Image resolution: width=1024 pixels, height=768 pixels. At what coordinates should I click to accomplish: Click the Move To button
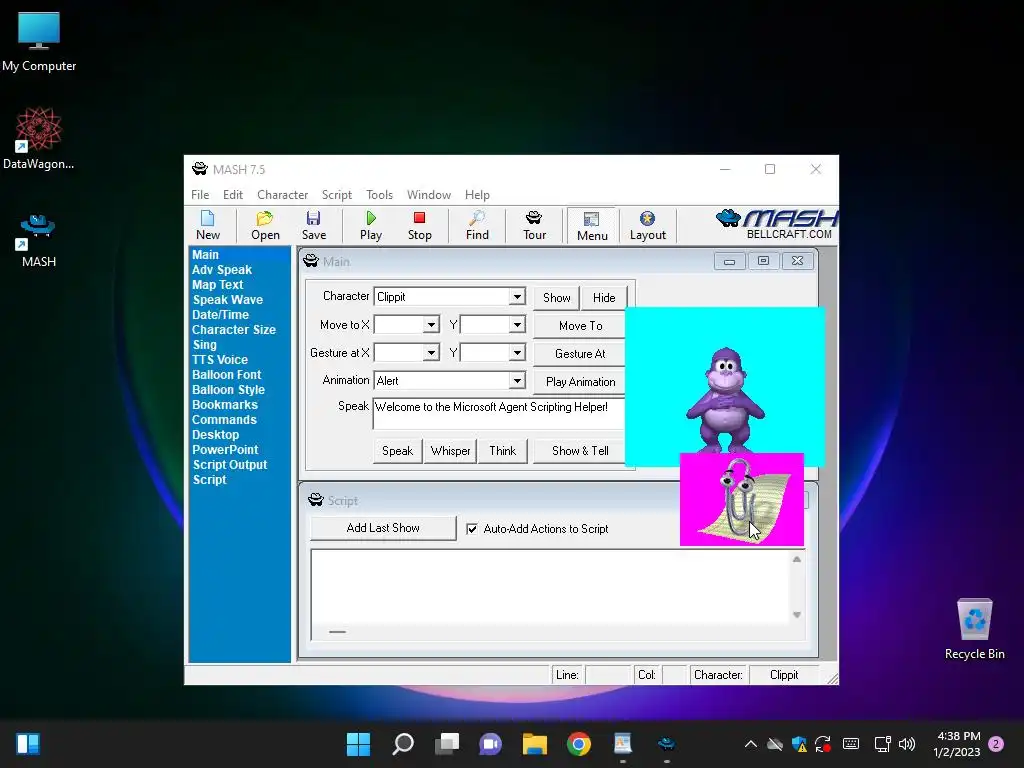coord(580,325)
